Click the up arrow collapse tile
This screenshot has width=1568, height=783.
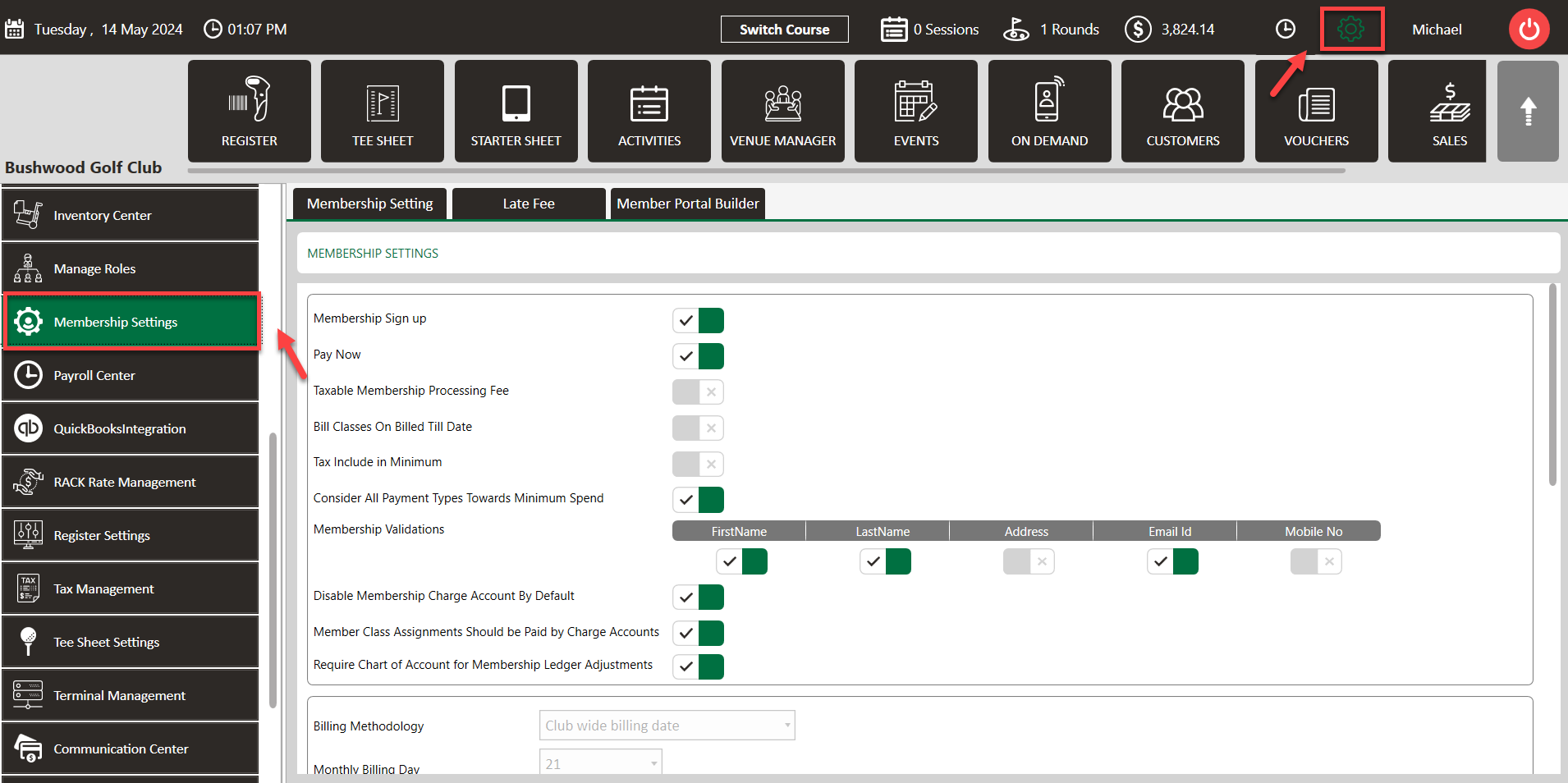pyautogui.click(x=1528, y=111)
